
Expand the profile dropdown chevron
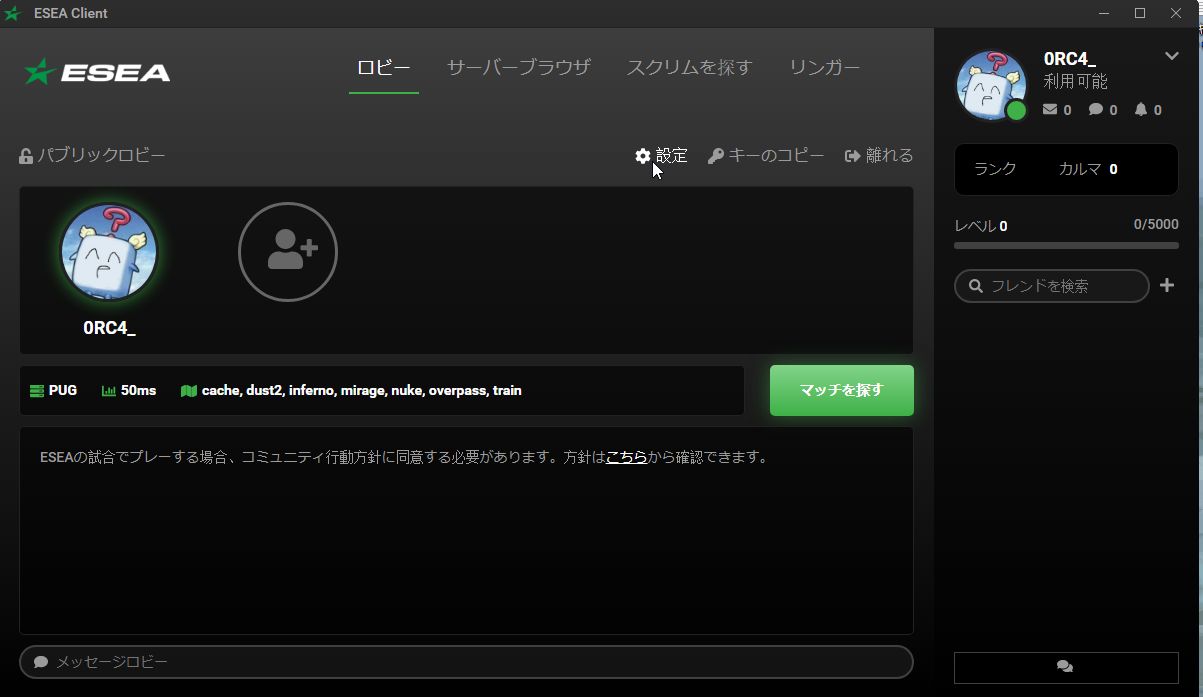(1172, 56)
